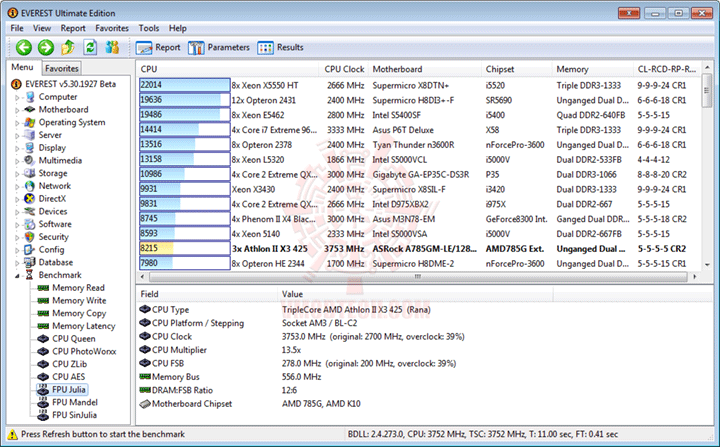Sort by Chipset column header
The width and height of the screenshot is (720, 447).
click(x=516, y=69)
